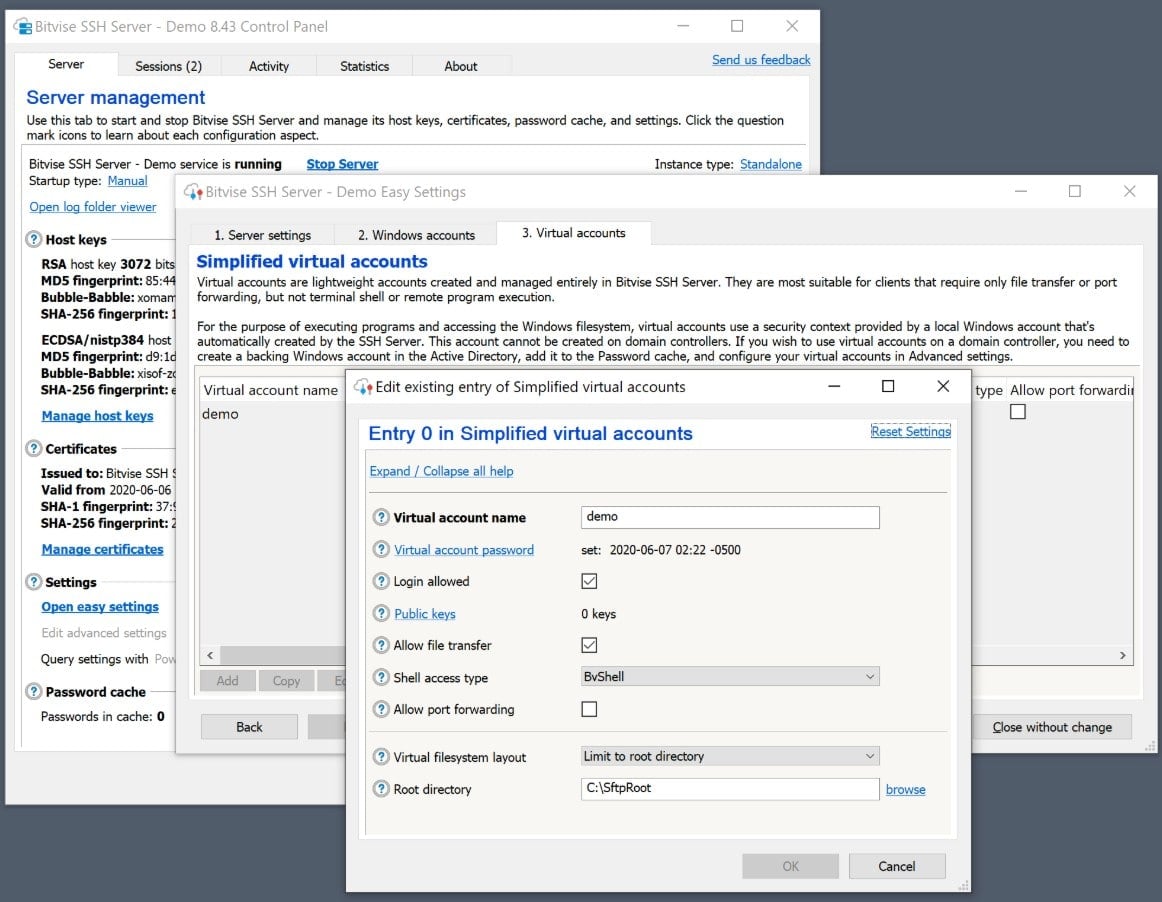Click the Root directory path field
Image resolution: width=1162 pixels, height=902 pixels.
pyautogui.click(x=730, y=788)
